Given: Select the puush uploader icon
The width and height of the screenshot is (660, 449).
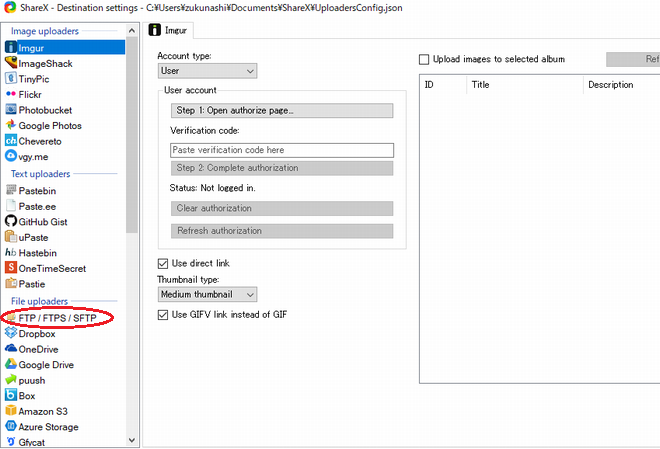Looking at the screenshot, I should tap(11, 380).
